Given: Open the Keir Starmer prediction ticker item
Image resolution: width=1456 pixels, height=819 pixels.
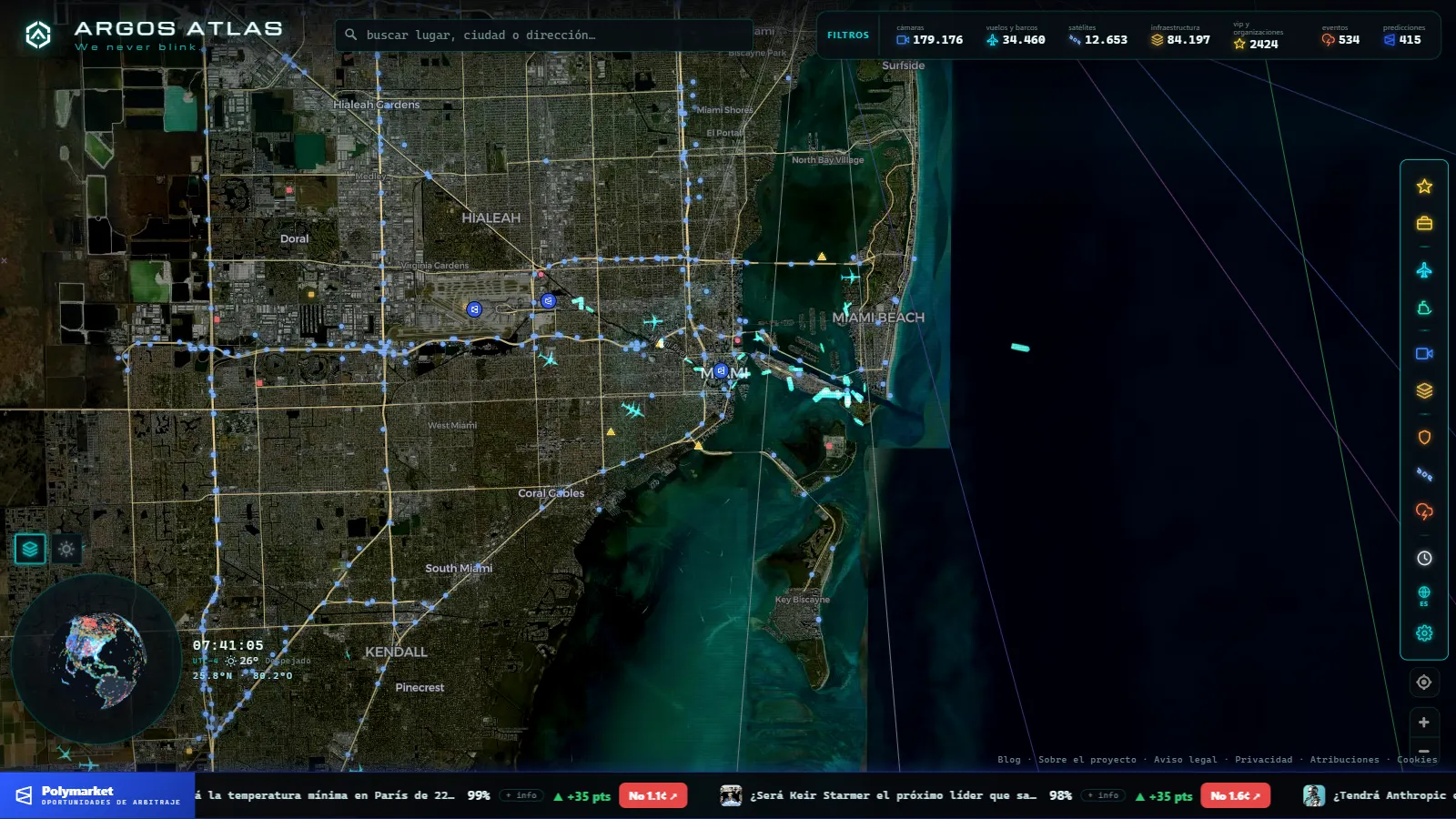Looking at the screenshot, I should (893, 795).
